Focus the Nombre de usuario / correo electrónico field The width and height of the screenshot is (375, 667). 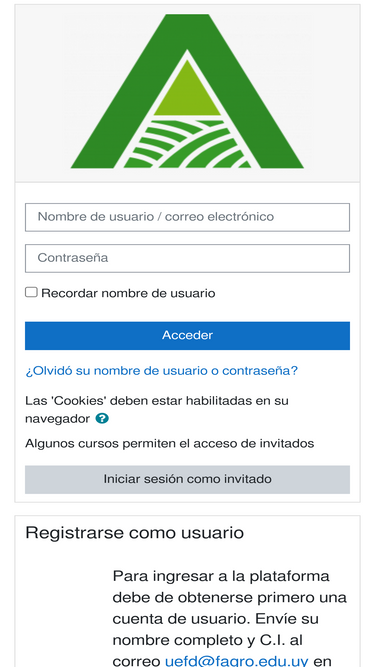pyautogui.click(x=188, y=217)
